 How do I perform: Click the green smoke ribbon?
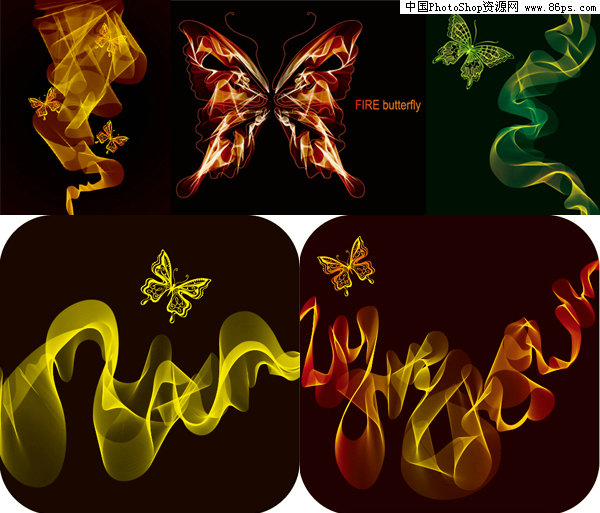pos(543,115)
